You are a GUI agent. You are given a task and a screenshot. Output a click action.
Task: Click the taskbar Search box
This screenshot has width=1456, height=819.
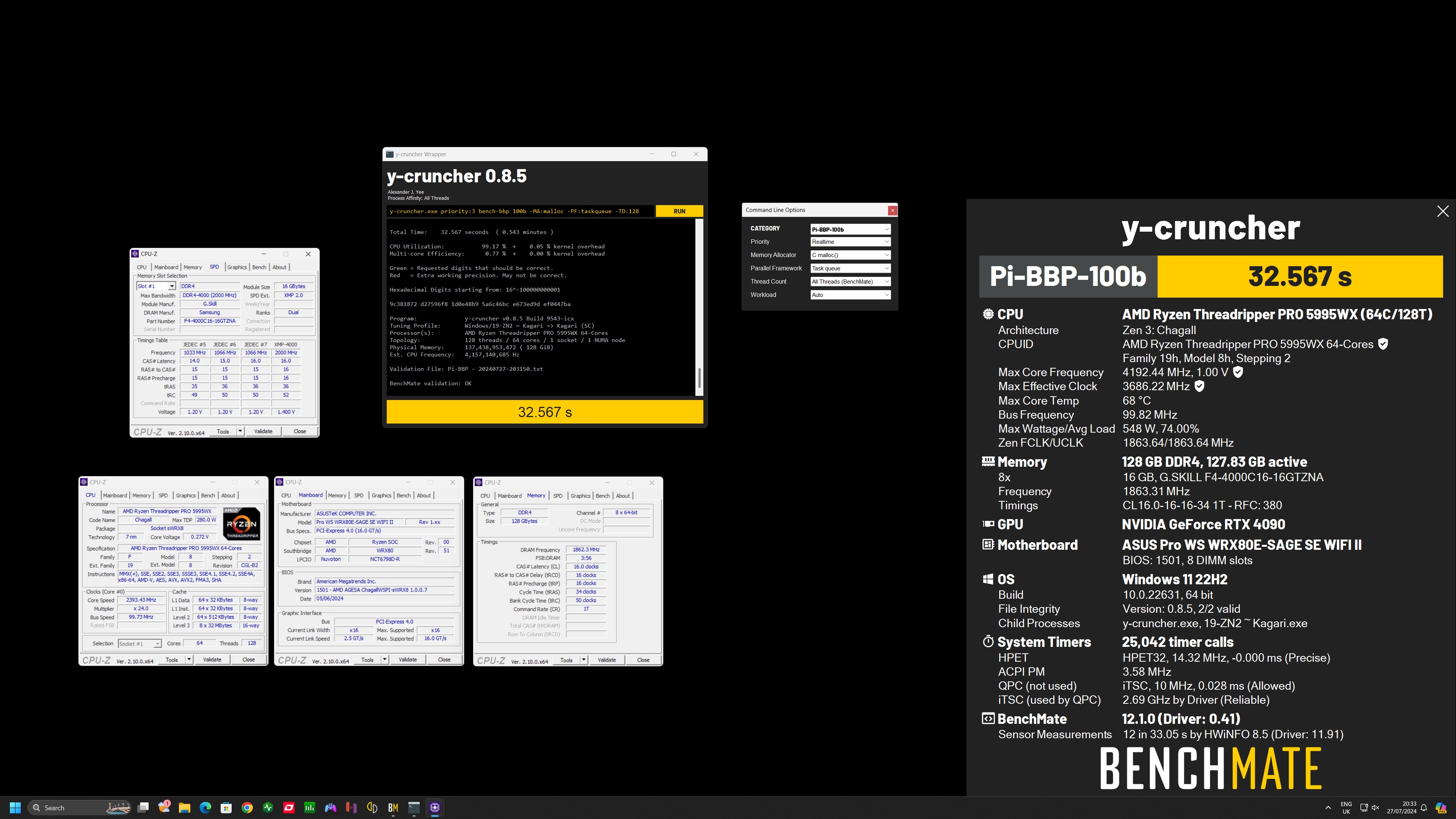(x=79, y=808)
